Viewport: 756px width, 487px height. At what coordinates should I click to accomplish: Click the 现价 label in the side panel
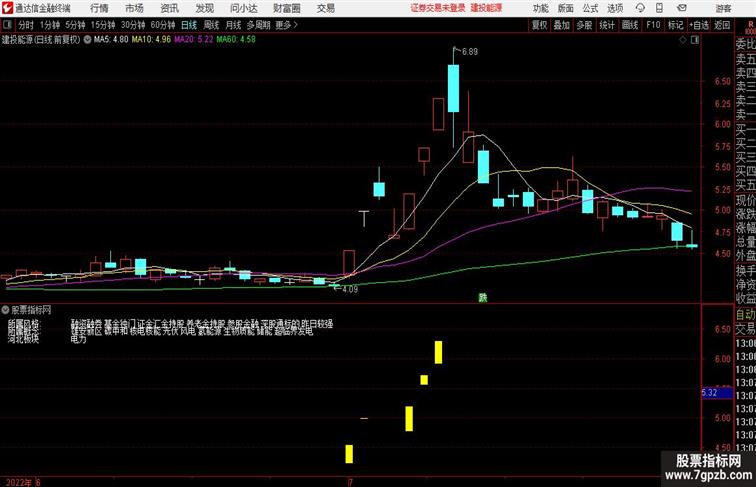click(745, 200)
